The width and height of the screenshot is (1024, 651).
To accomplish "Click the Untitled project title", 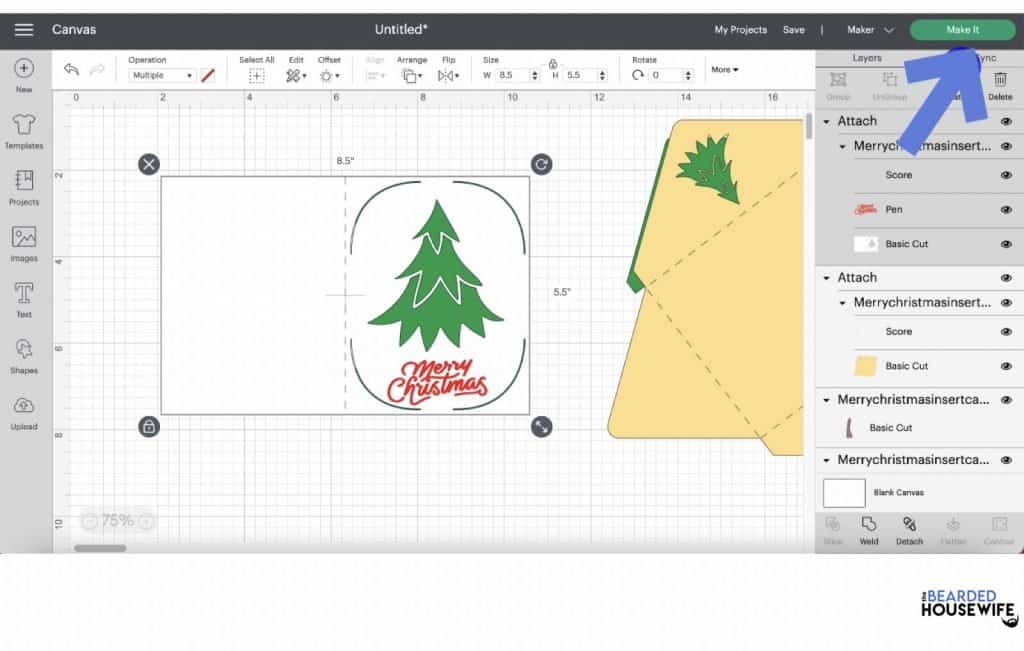I will click(x=400, y=29).
